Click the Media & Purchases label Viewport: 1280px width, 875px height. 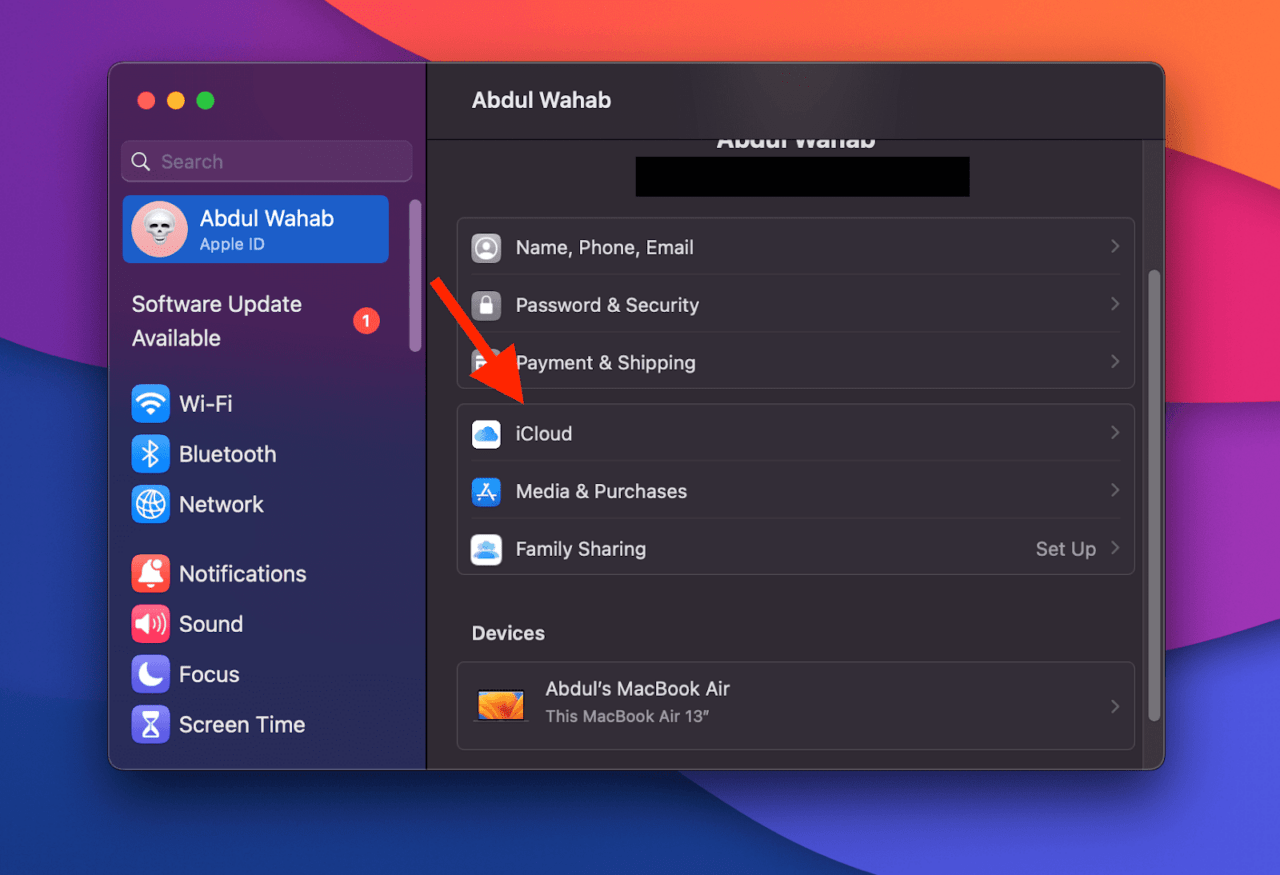tap(601, 491)
